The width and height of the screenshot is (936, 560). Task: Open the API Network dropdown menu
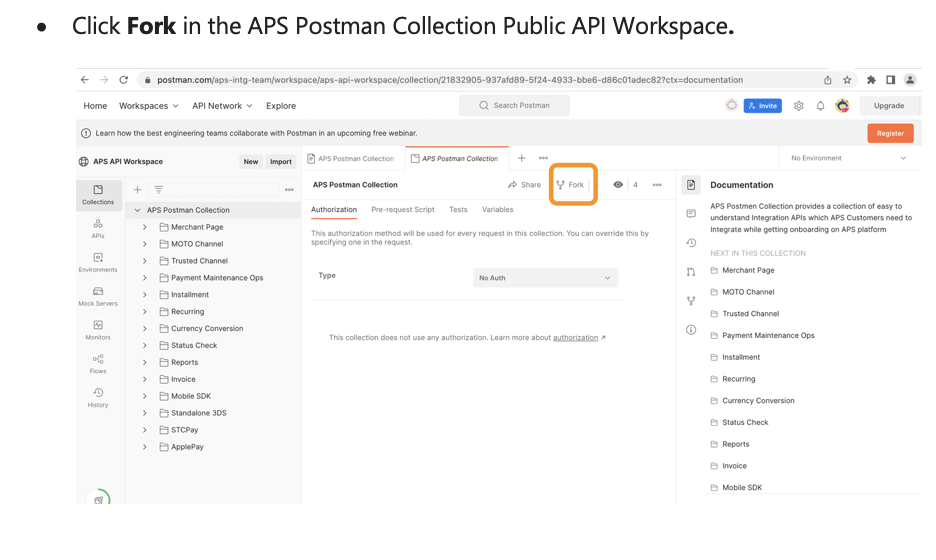point(222,106)
